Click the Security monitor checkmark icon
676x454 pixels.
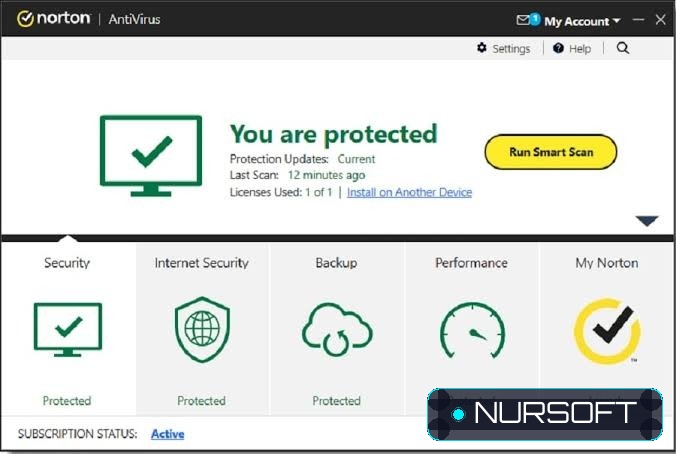68,330
